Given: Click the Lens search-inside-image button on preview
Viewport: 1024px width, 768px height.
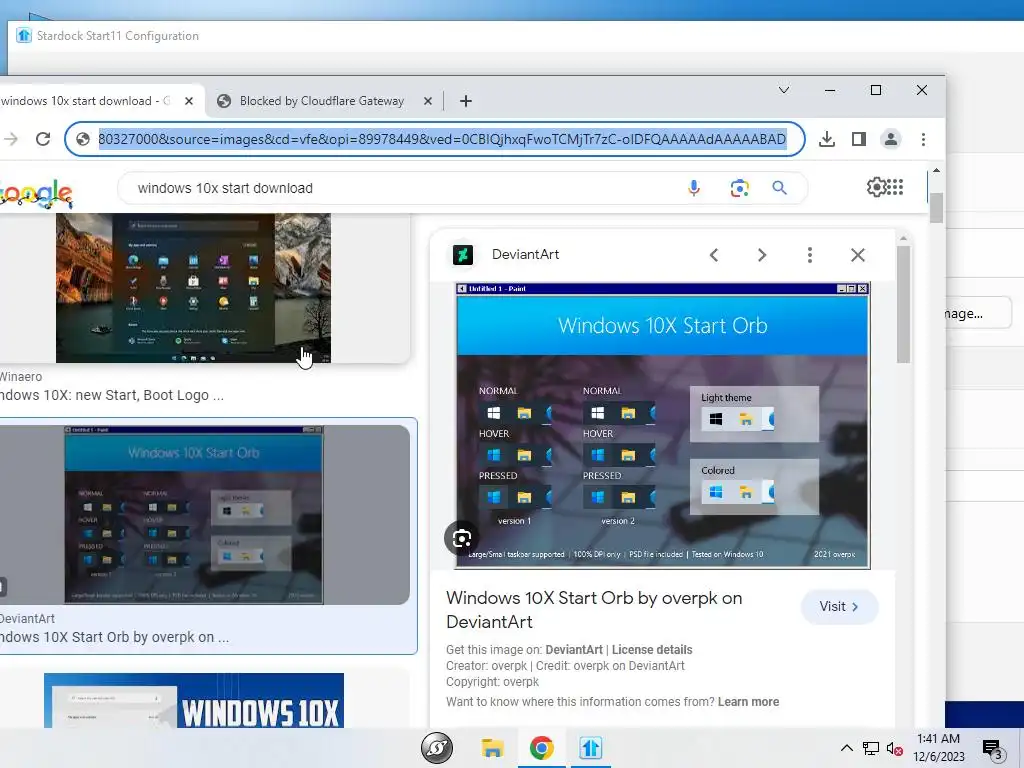Looking at the screenshot, I should [462, 538].
